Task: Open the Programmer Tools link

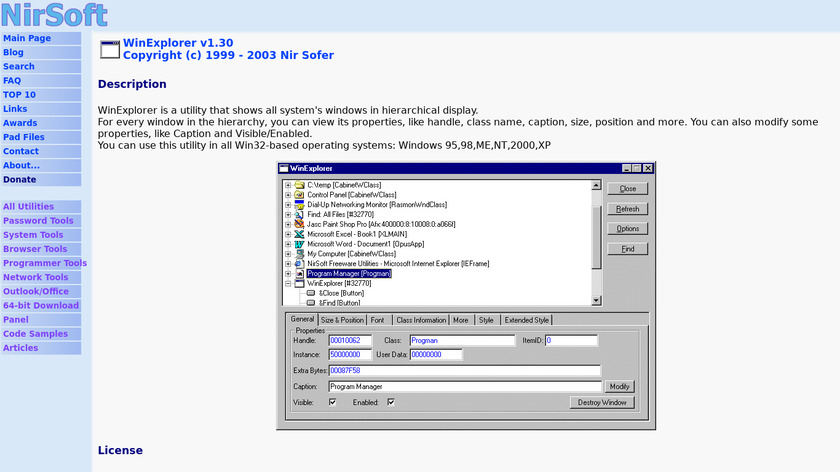Action: click(45, 263)
